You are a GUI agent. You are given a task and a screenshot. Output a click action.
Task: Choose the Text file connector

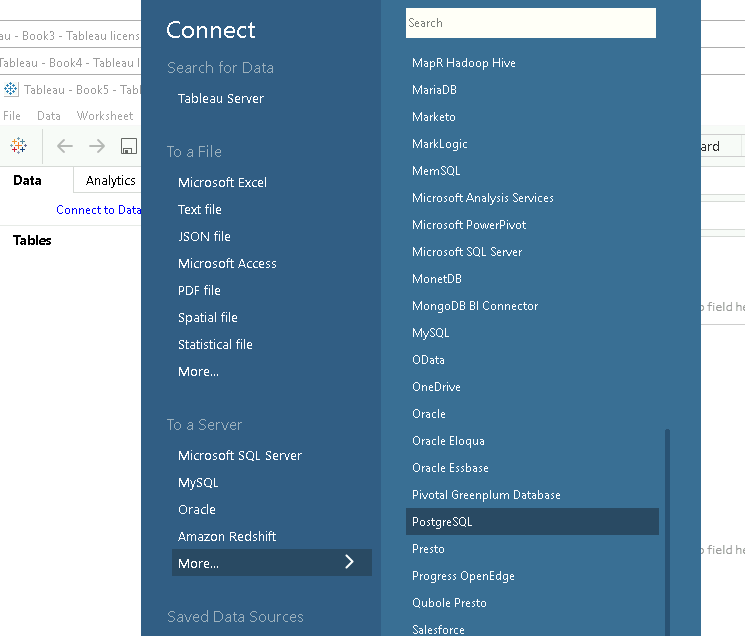point(200,209)
